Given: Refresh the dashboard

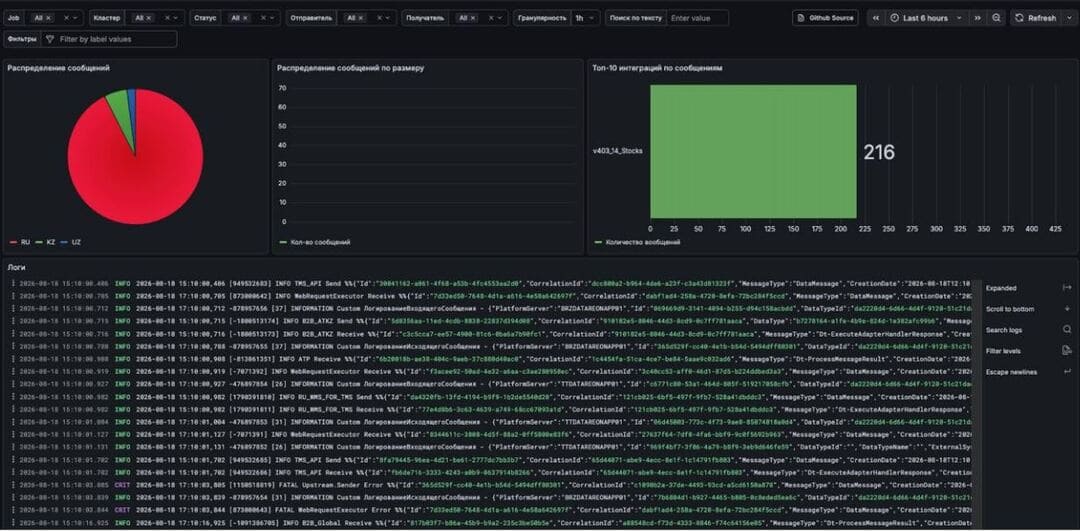Looking at the screenshot, I should click(x=1035, y=18).
